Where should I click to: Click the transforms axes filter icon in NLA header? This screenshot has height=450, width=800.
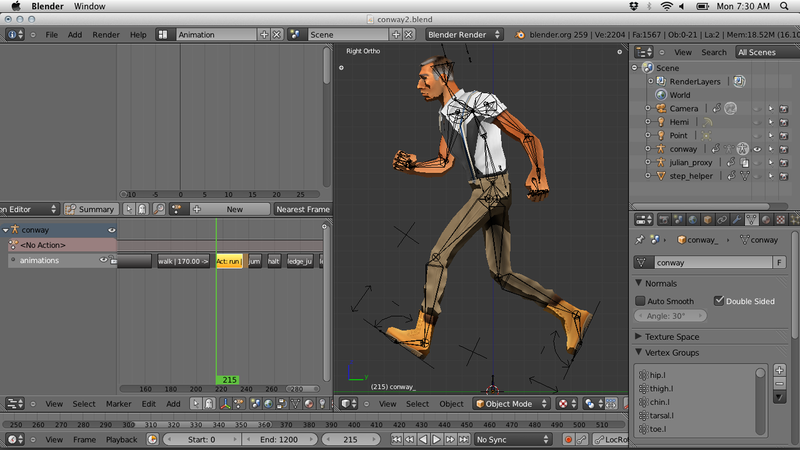pyautogui.click(x=225, y=404)
